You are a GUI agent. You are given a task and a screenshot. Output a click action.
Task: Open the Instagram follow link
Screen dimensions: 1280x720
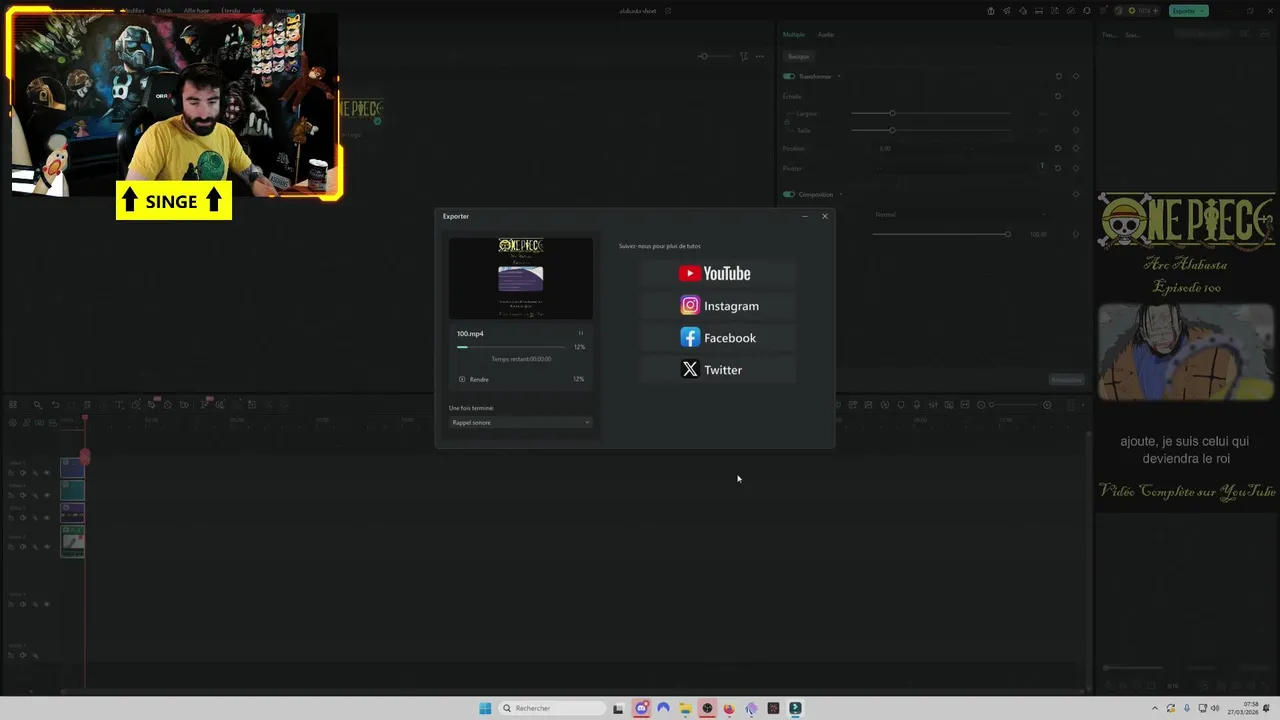click(717, 306)
